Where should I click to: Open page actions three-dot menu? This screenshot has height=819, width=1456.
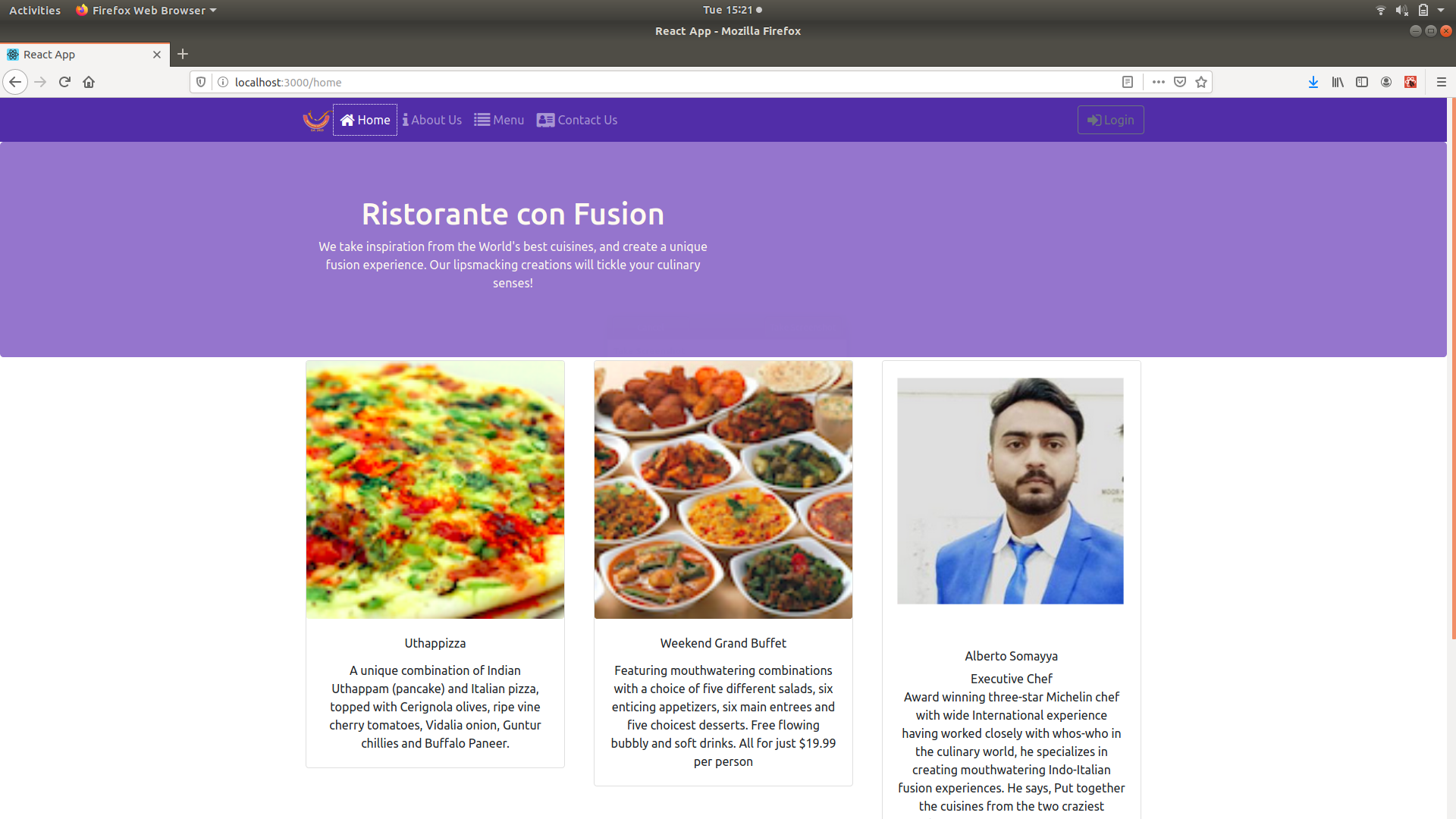1158,82
